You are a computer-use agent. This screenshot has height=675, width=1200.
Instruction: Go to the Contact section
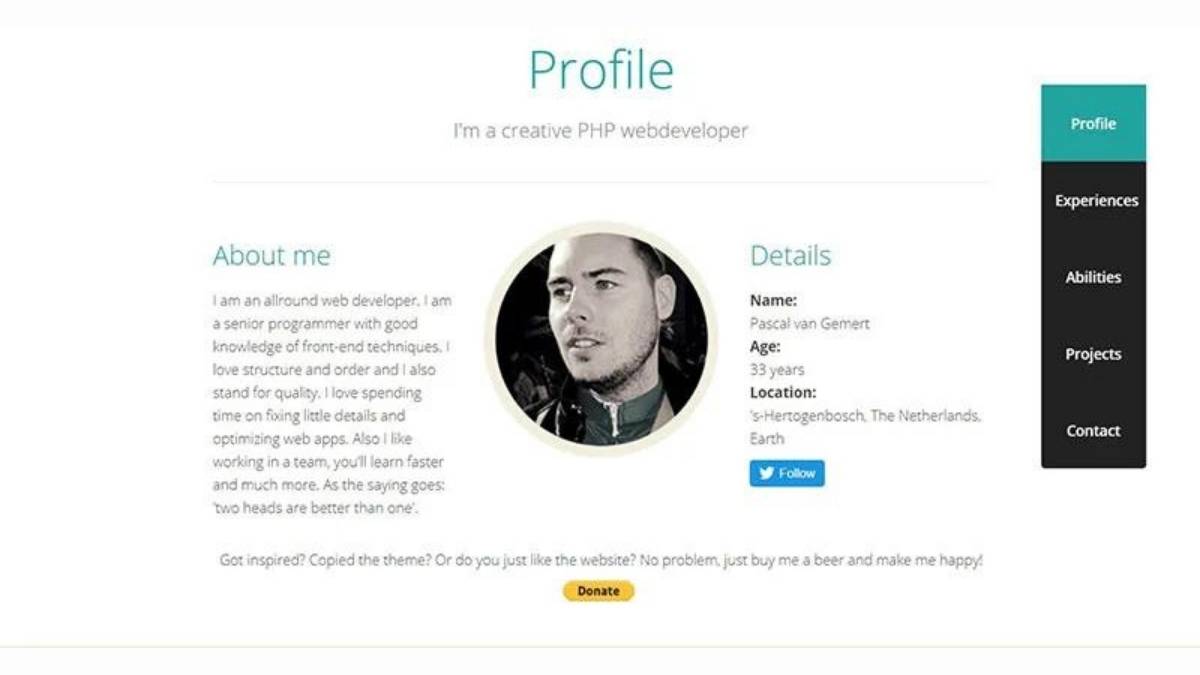[1092, 430]
